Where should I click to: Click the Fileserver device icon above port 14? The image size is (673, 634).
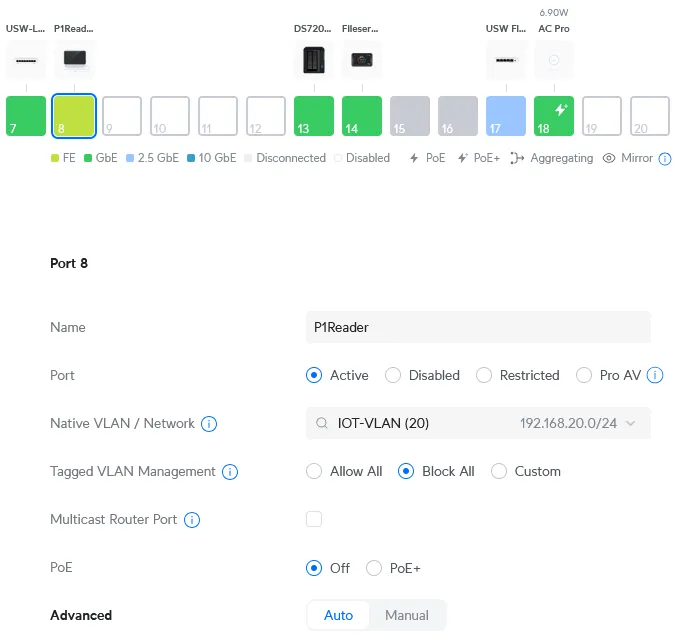(361, 61)
